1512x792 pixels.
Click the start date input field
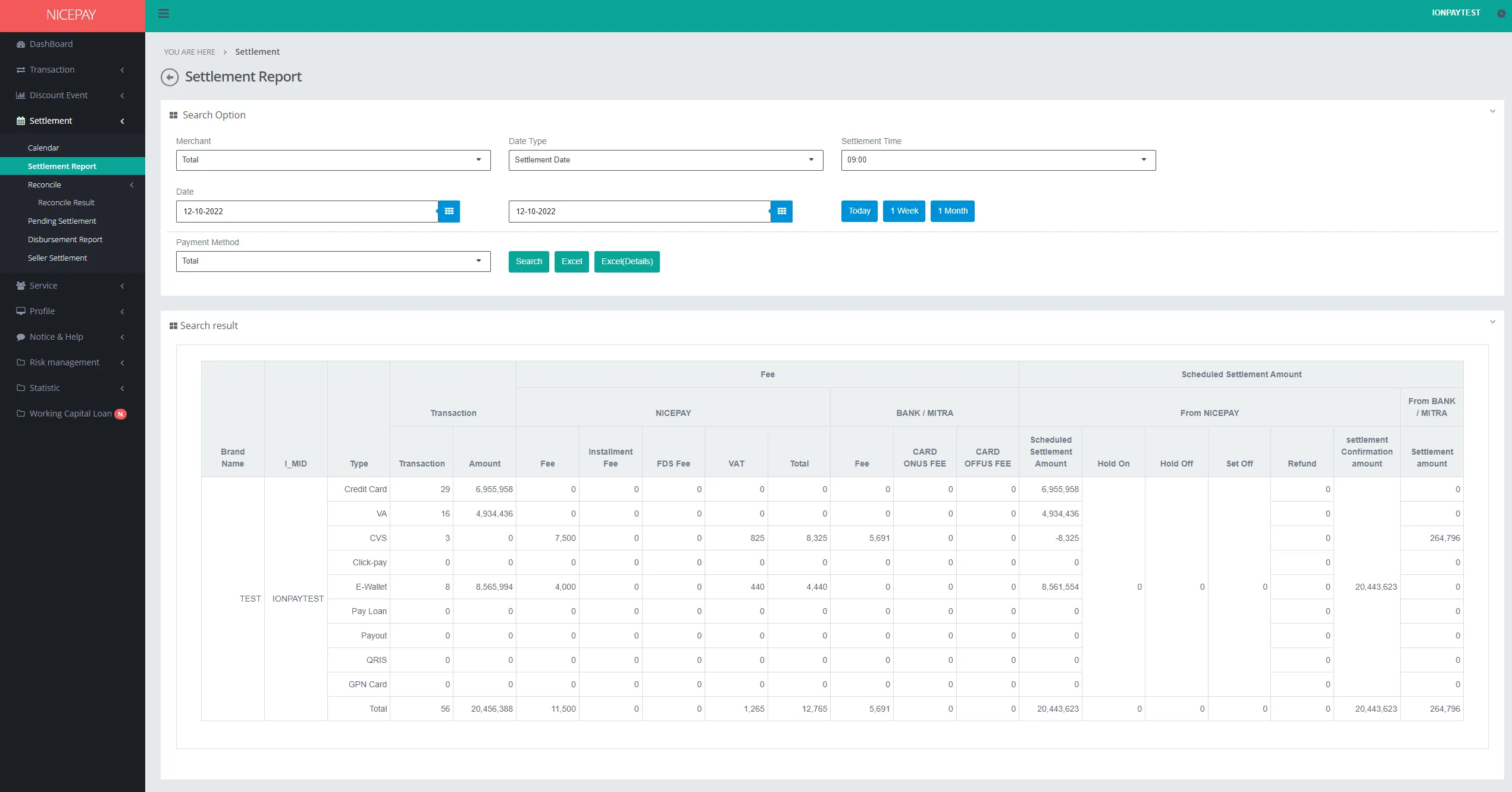tap(307, 211)
